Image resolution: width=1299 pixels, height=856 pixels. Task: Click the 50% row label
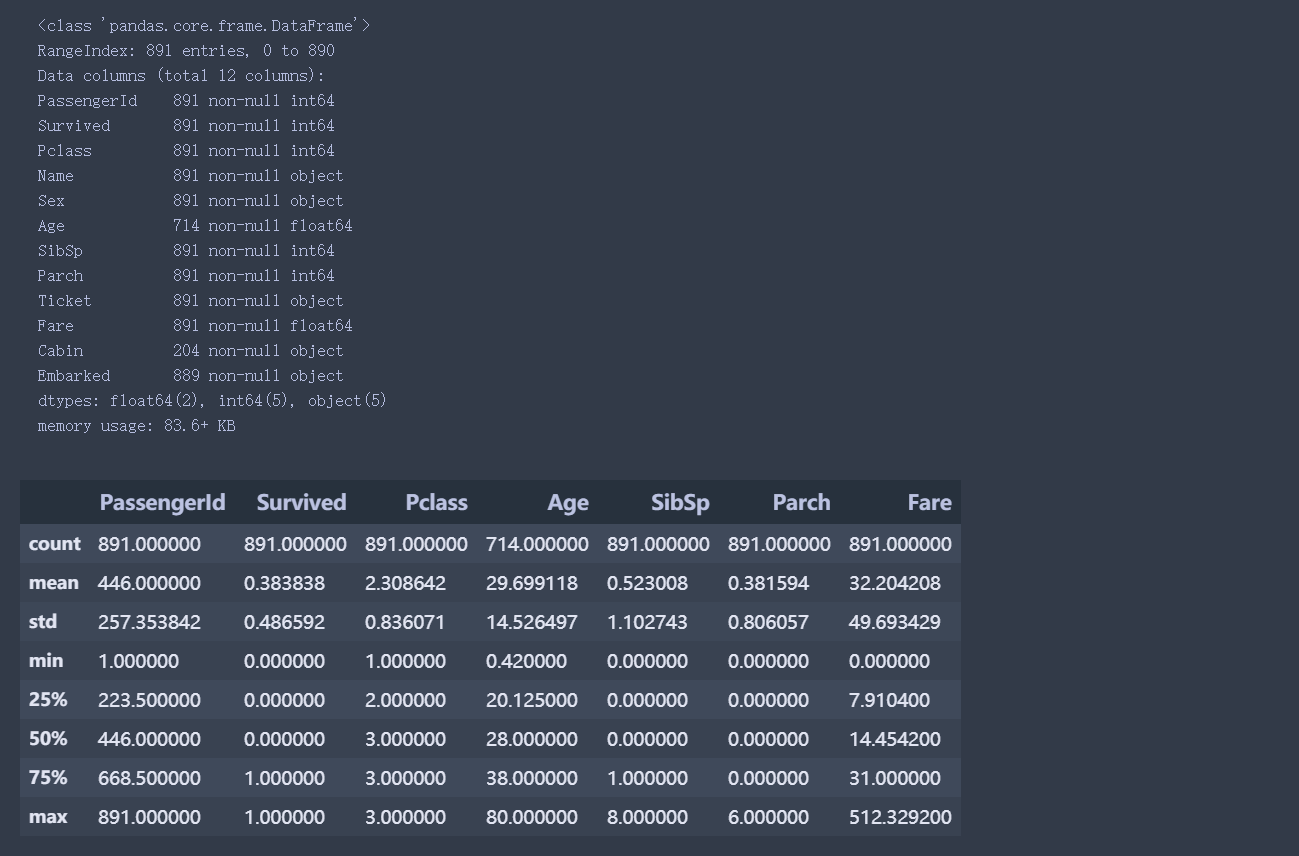click(48, 738)
